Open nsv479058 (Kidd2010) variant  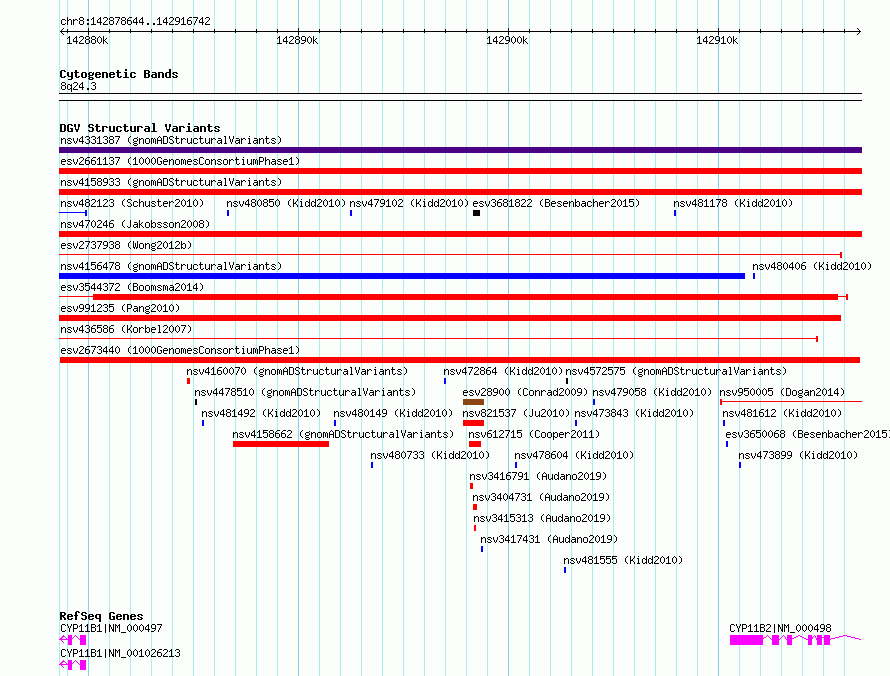(x=652, y=392)
